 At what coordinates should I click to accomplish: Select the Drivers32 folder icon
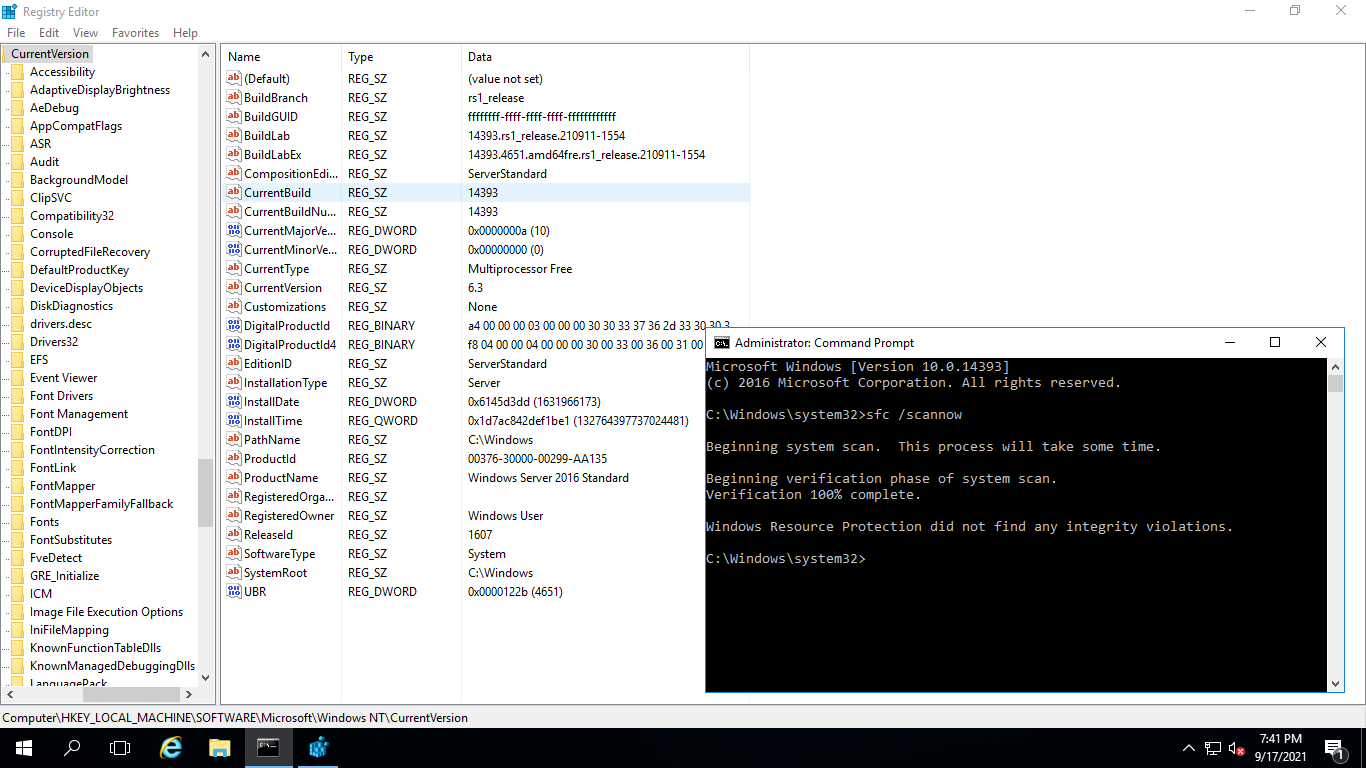pos(17,342)
